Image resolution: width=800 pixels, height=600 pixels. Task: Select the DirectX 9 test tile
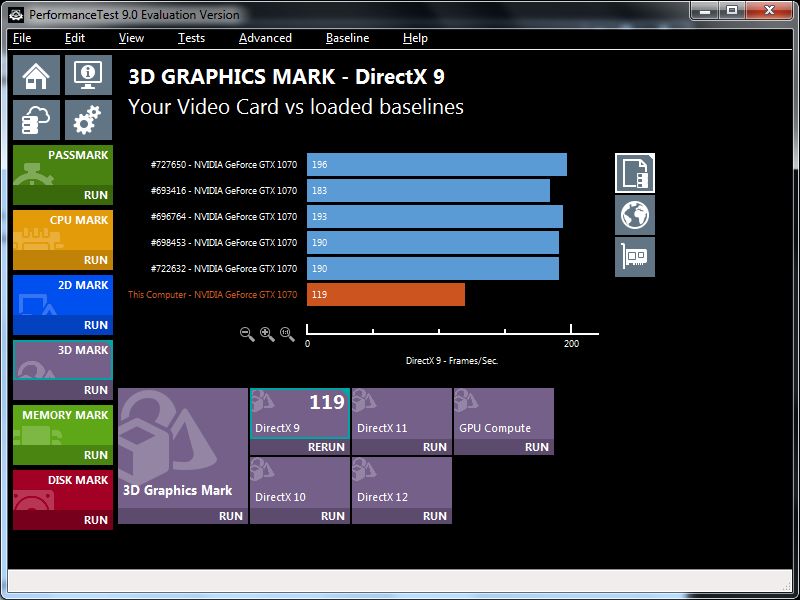point(299,413)
